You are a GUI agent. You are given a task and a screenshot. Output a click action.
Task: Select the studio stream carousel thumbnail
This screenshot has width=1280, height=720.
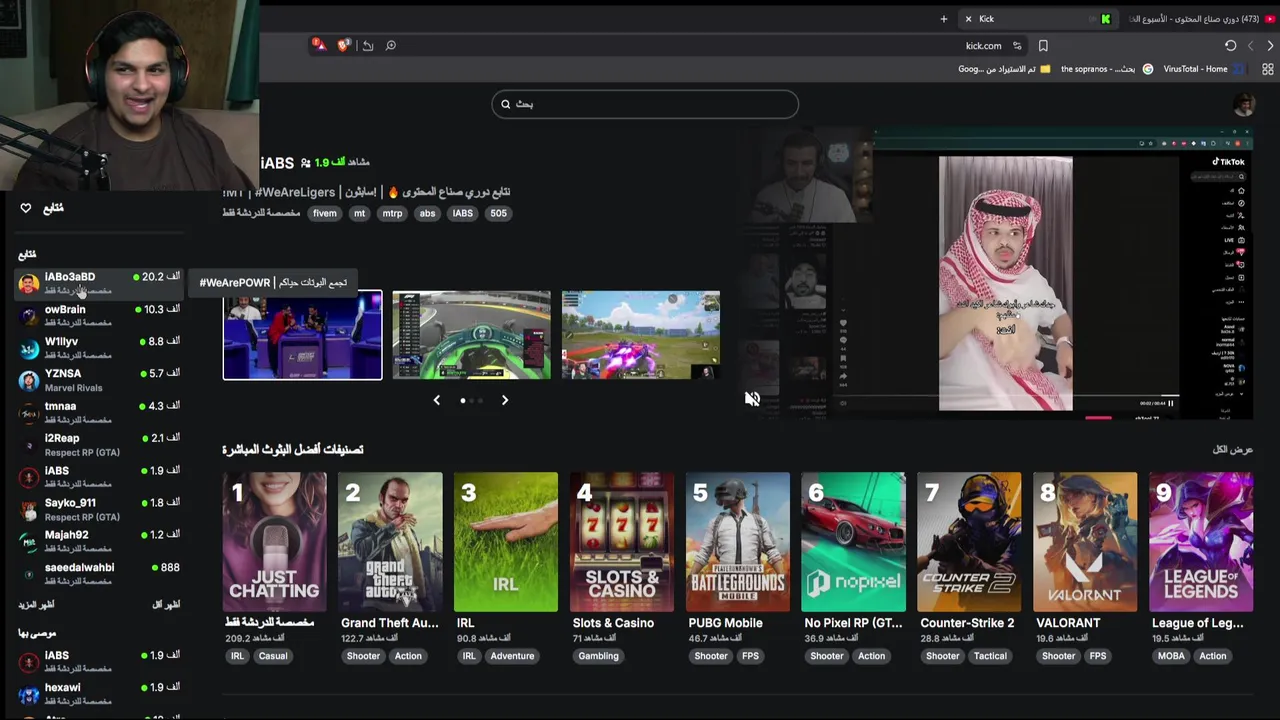pyautogui.click(x=302, y=335)
